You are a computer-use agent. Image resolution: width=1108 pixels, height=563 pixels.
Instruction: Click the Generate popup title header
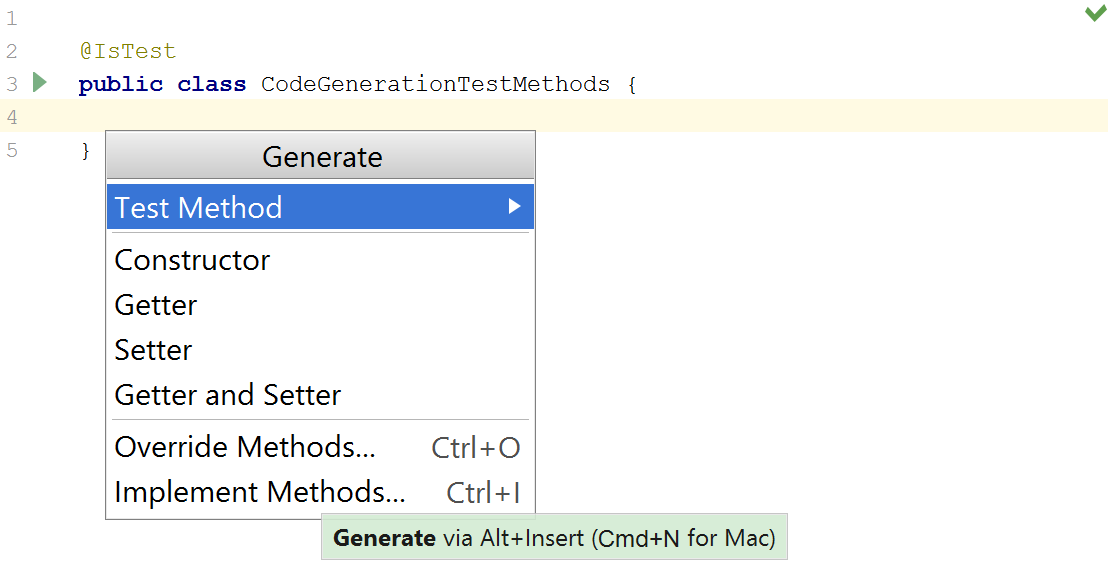pyautogui.click(x=321, y=157)
